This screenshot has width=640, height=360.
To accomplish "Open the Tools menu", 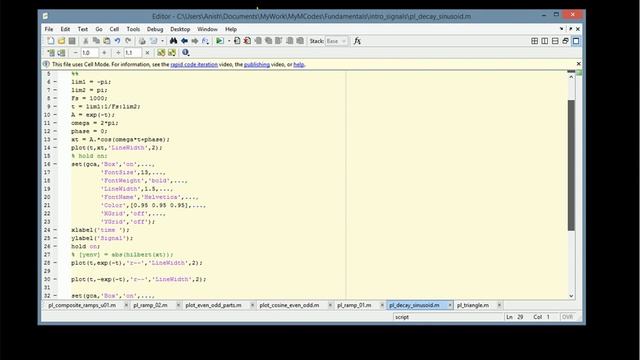I will 133,29.
